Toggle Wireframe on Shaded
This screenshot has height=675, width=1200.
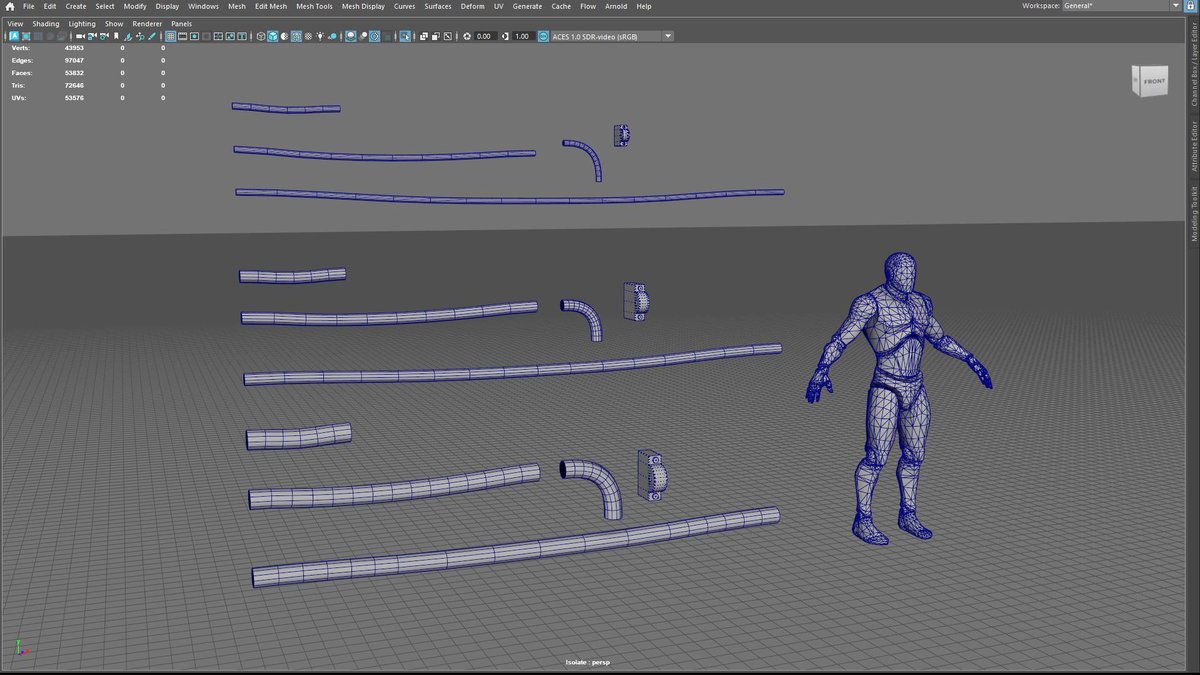click(x=296, y=36)
